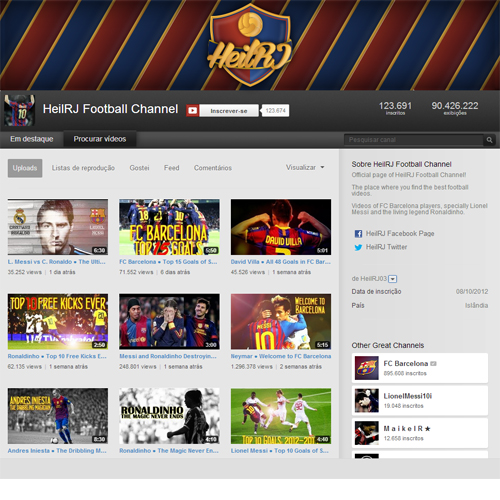500x500 pixels.
Task: Select the Uploads button
Action: (x=25, y=168)
